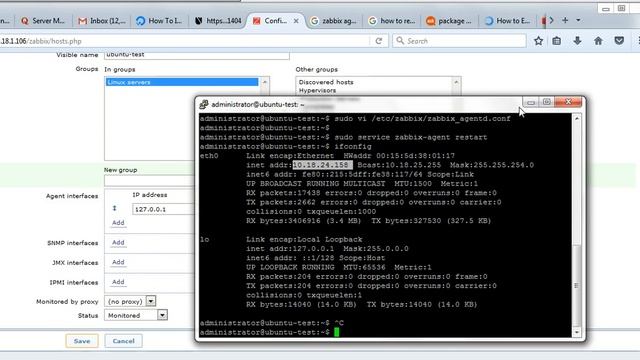Select Hypervisors in Other groups
The image size is (640, 360).
point(317,90)
